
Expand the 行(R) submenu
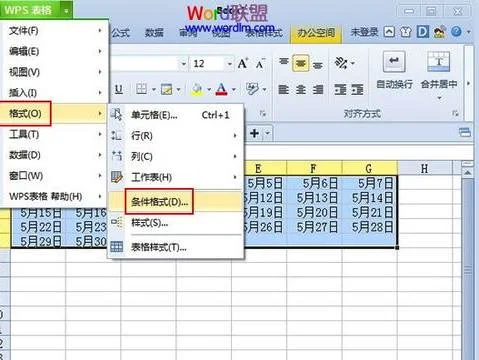tap(176, 136)
